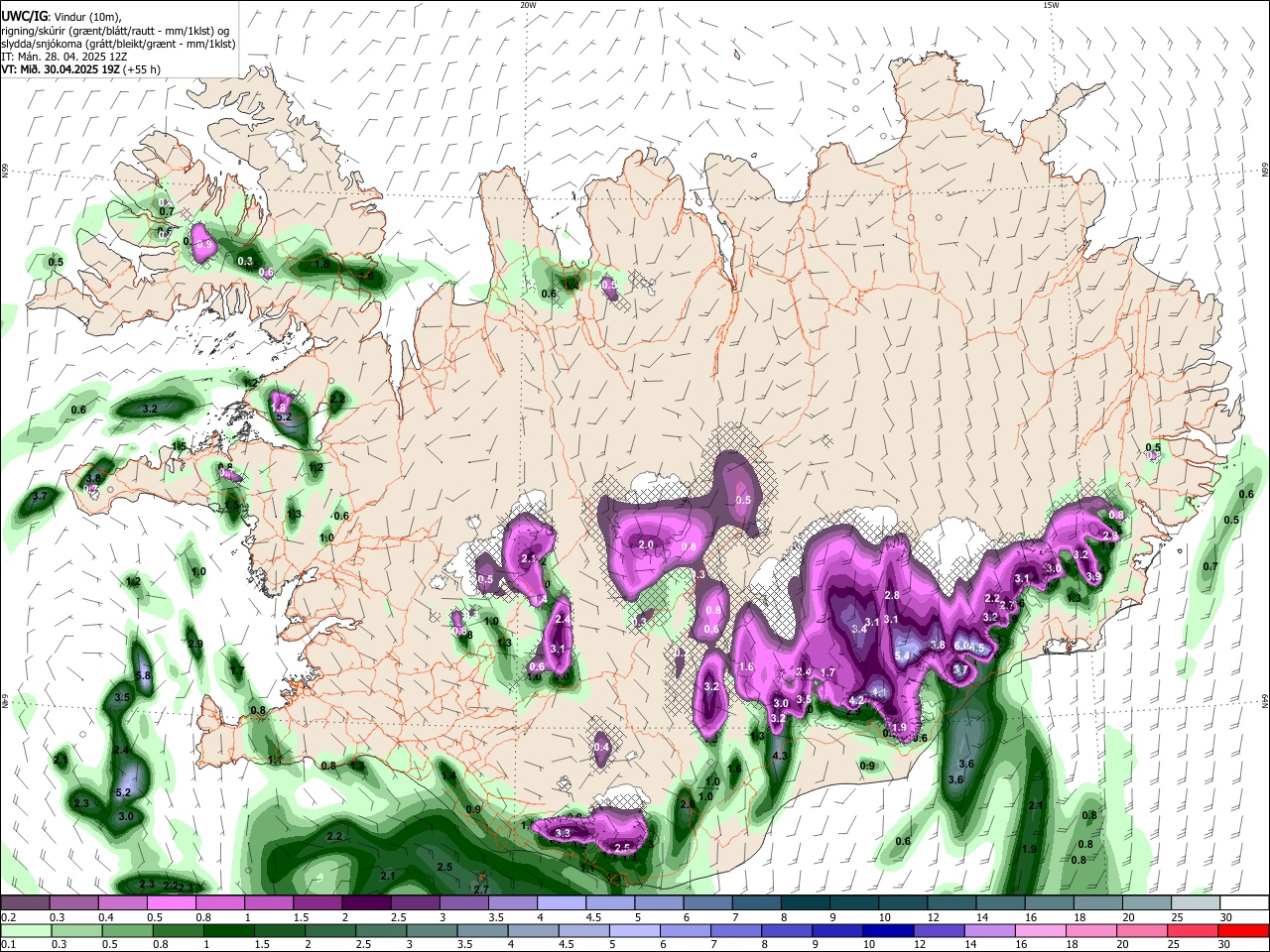Click the "slydda/snjókoma" legend description line
Viewport: 1270px width, 952px height.
point(119,44)
